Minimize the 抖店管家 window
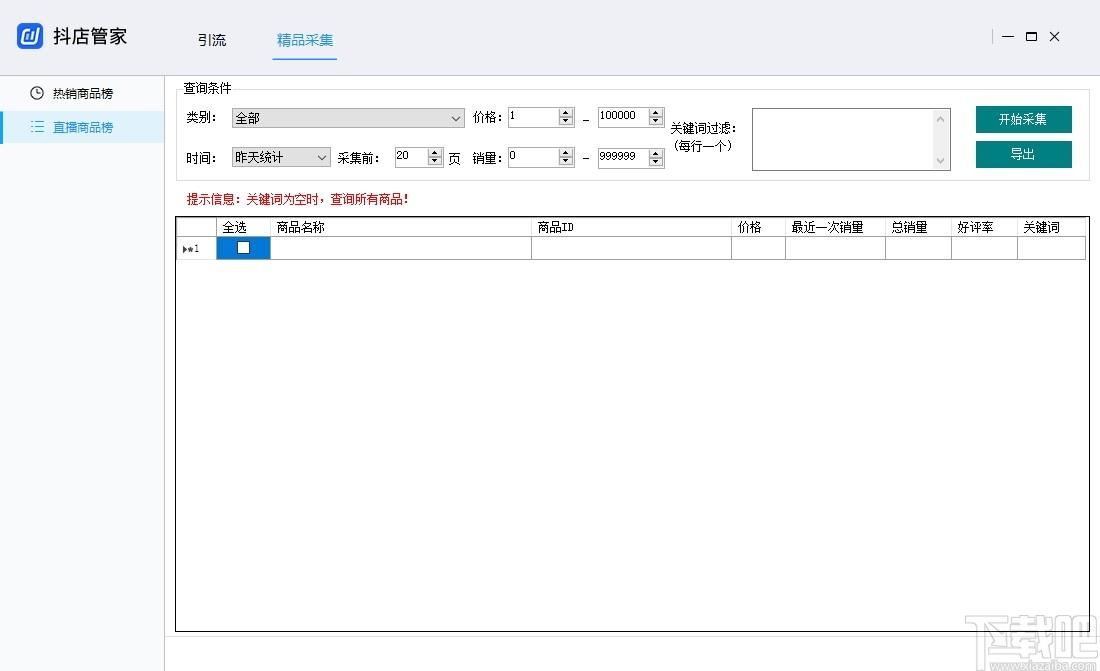The image size is (1100, 671). (1008, 36)
